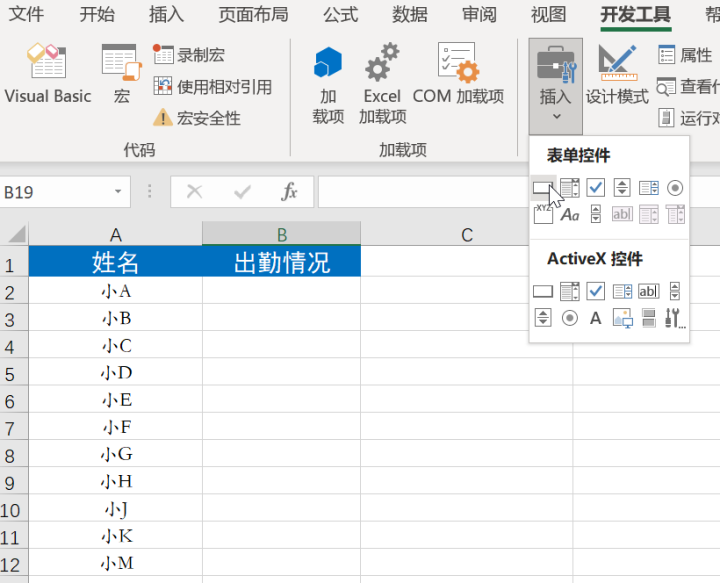The height and width of the screenshot is (583, 720).
Task: Select ActiveX Spin Button icon
Action: 543,318
